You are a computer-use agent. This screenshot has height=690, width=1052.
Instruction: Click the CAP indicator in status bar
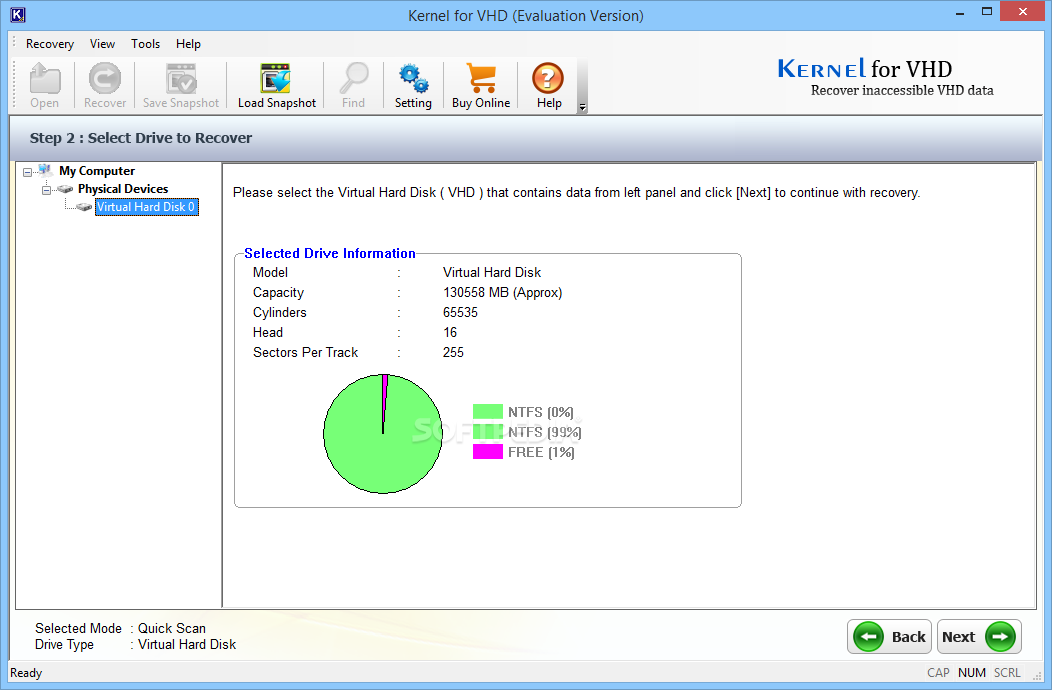pyautogui.click(x=938, y=673)
